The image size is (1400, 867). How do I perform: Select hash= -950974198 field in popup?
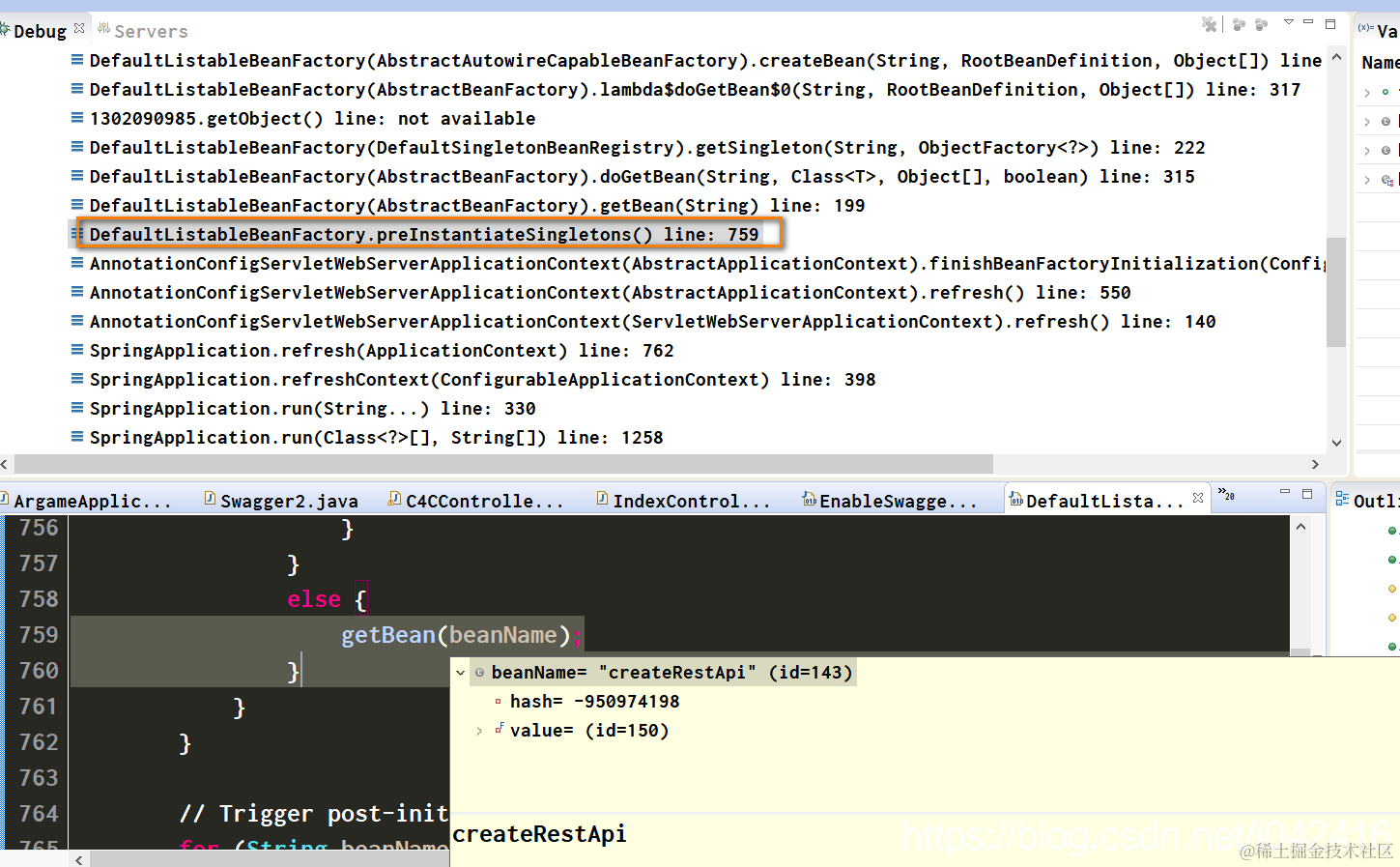594,702
